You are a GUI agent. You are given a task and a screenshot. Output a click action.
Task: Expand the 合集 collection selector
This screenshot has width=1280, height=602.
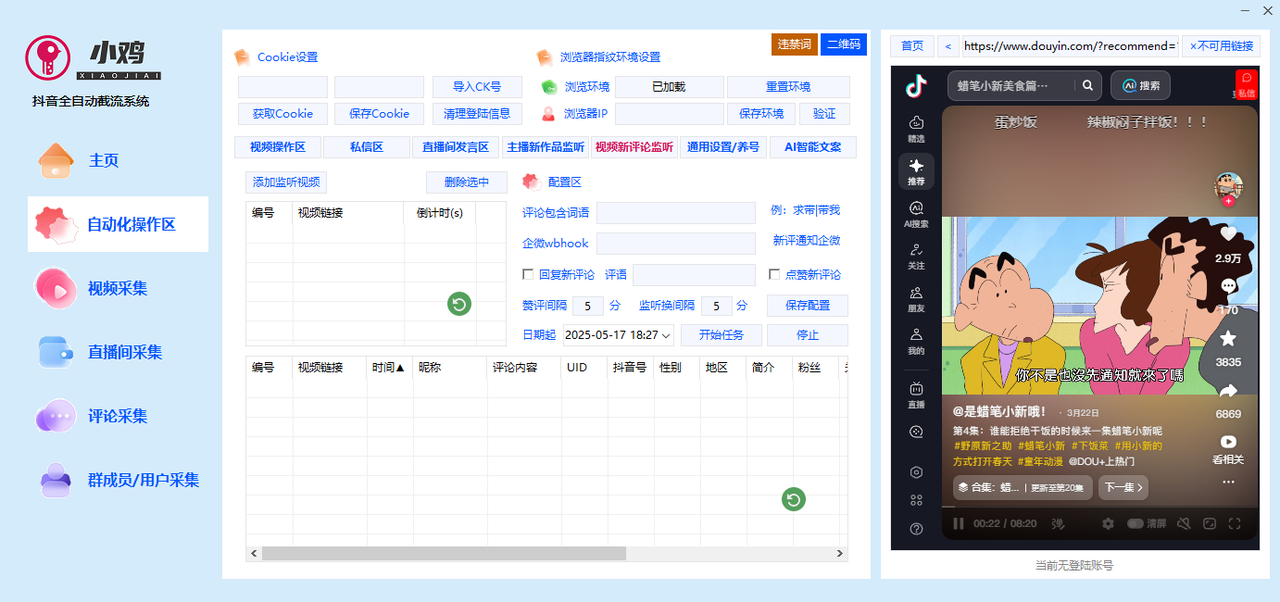pyautogui.click(x=1020, y=488)
